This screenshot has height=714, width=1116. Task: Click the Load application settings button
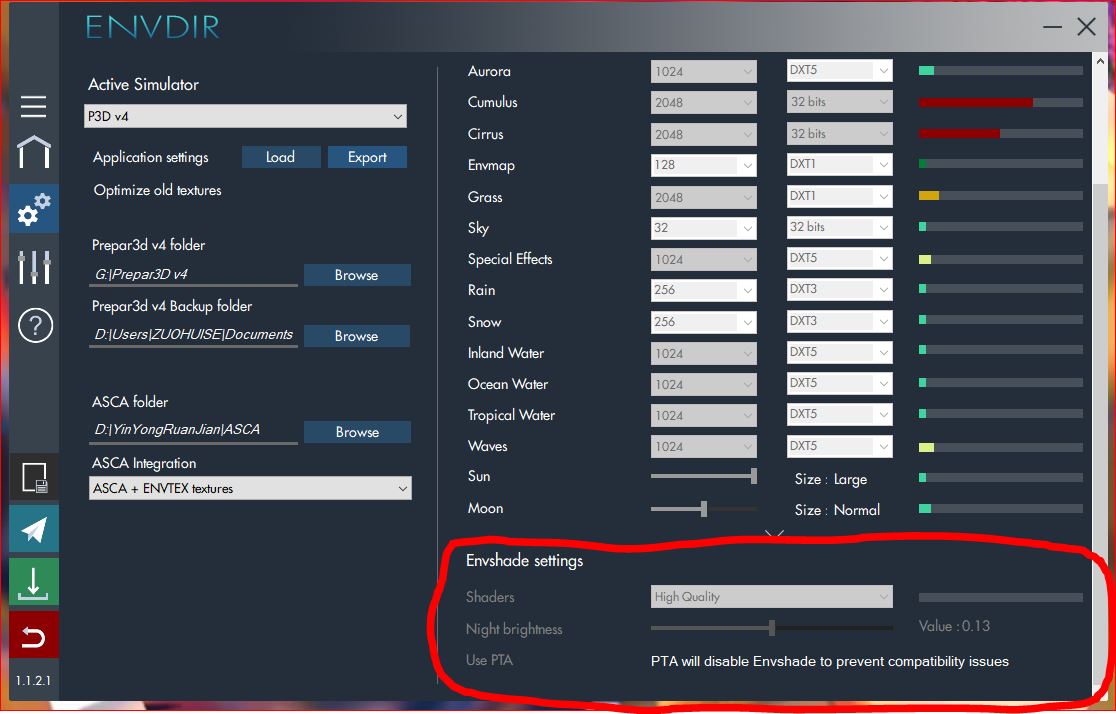tap(280, 157)
